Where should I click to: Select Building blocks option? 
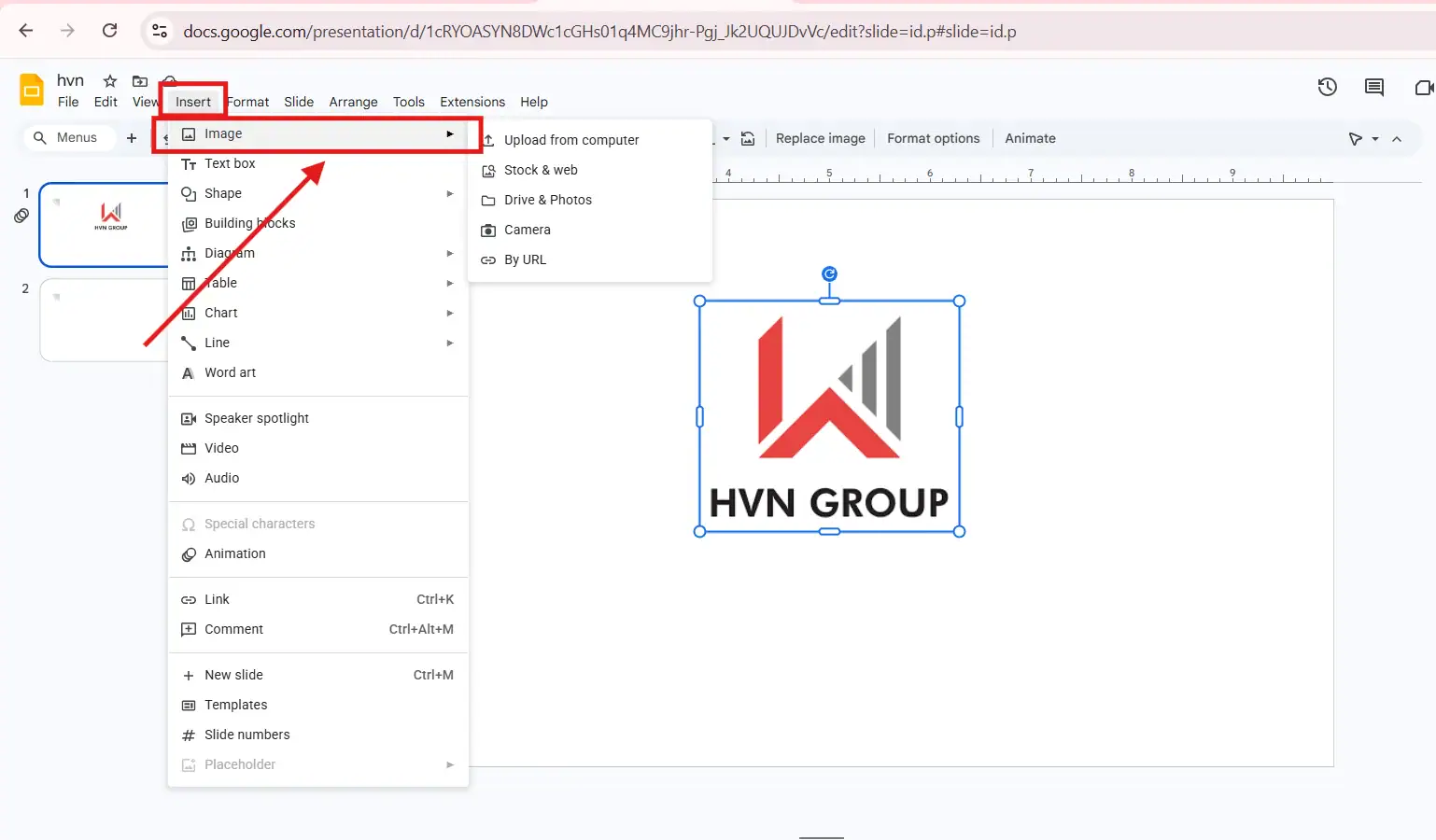tap(317, 223)
